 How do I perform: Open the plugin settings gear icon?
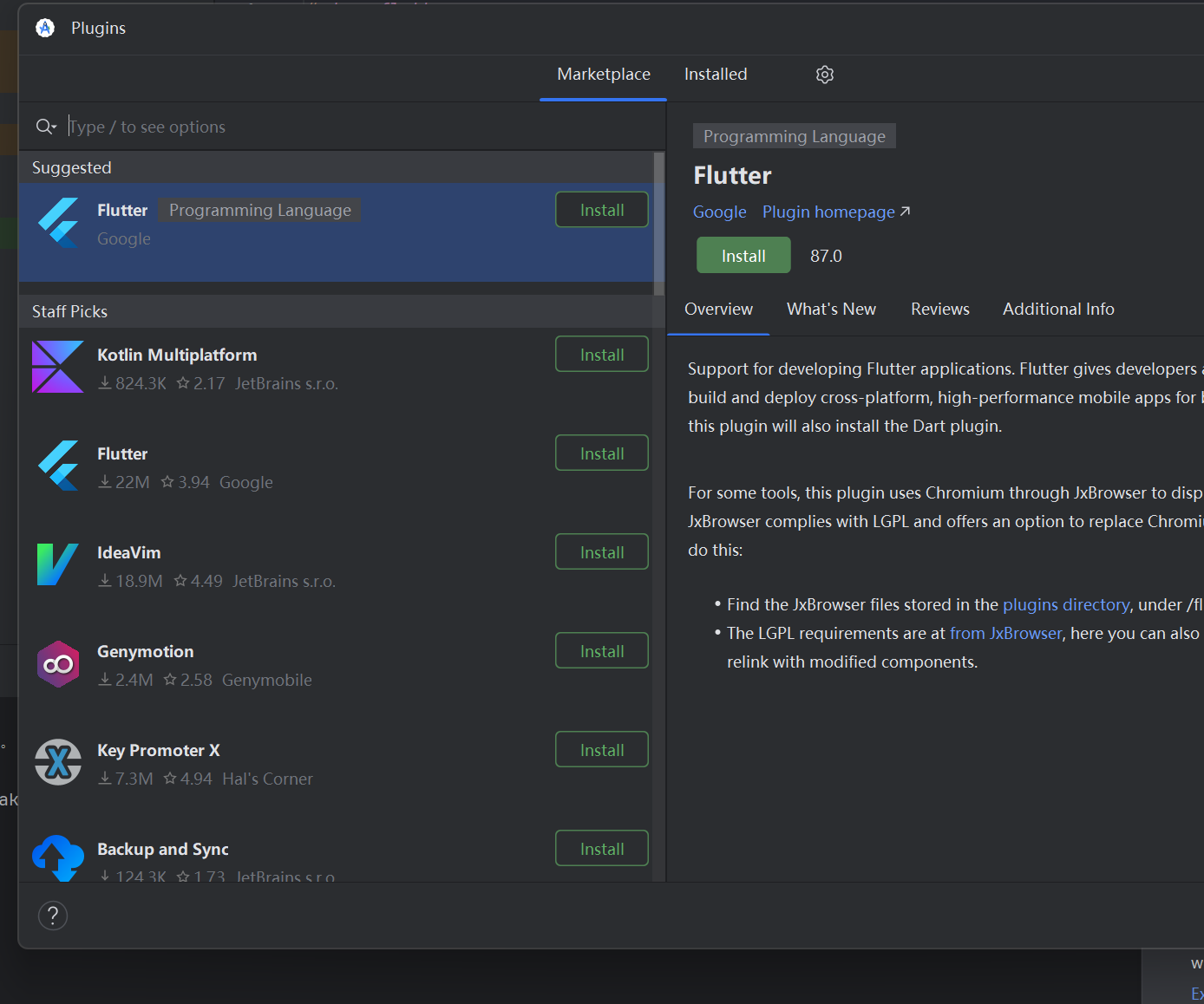pos(824,75)
